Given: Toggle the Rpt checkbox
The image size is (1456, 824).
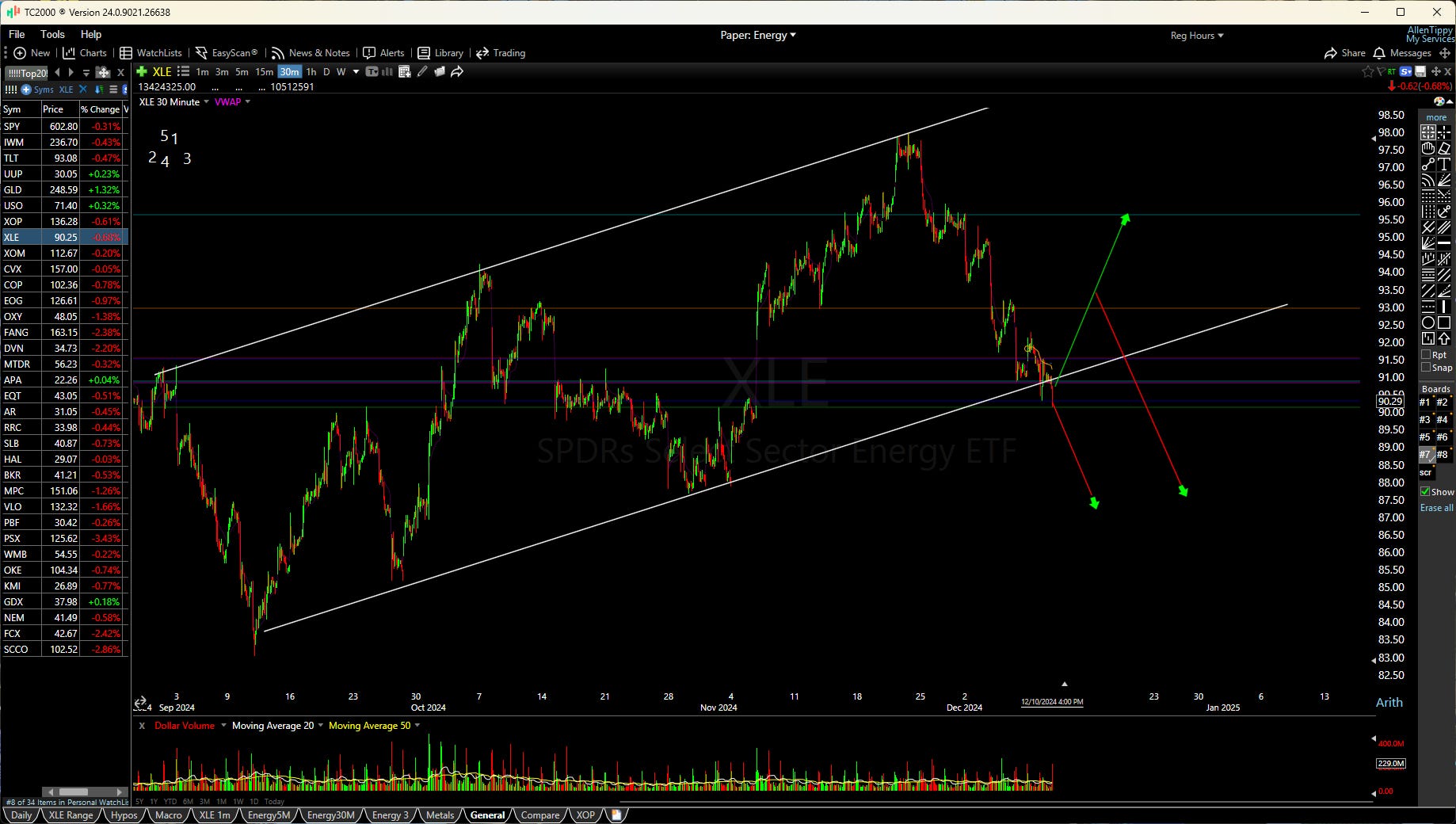Looking at the screenshot, I should (x=1426, y=355).
